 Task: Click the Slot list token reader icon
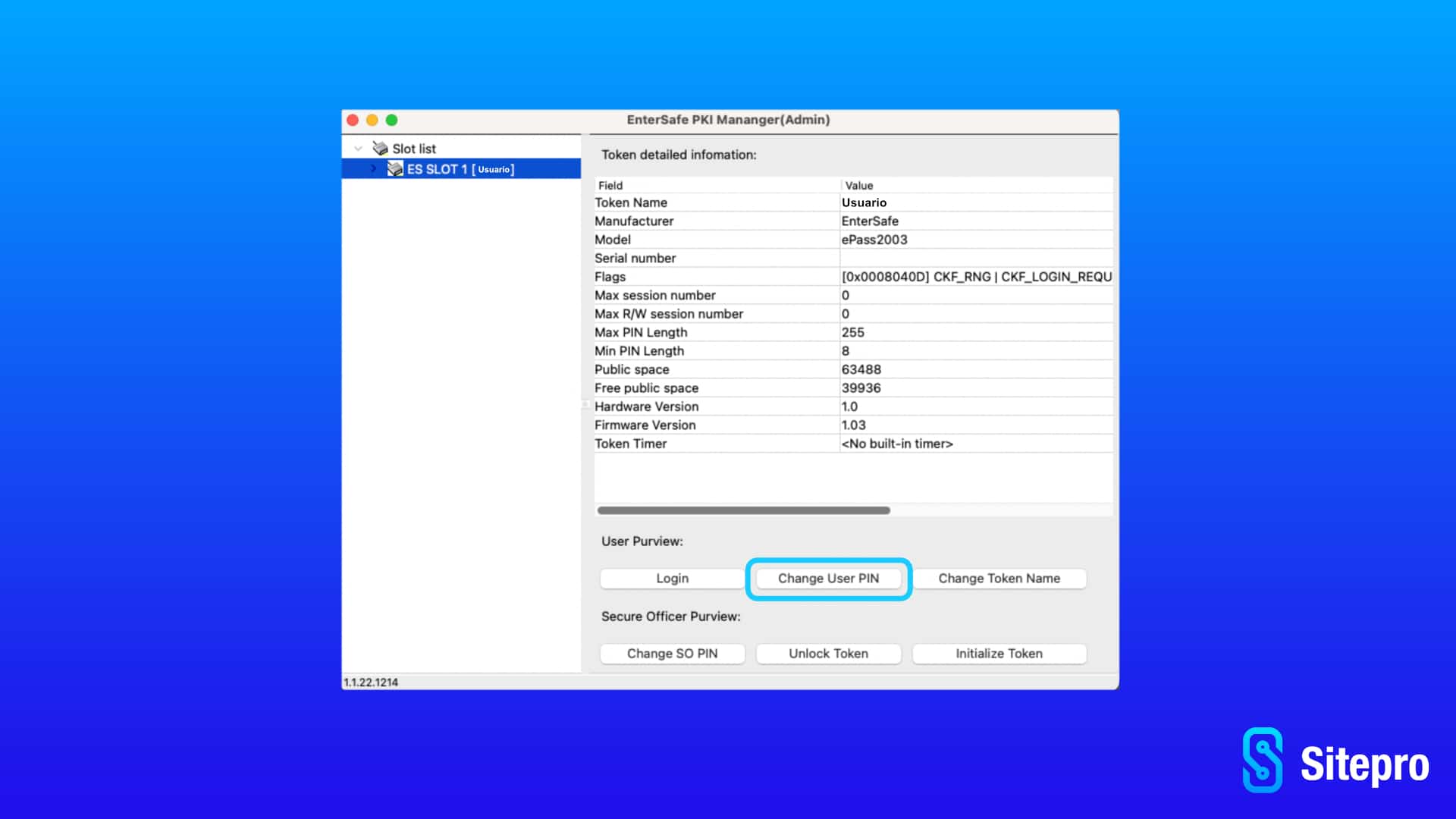(x=380, y=149)
